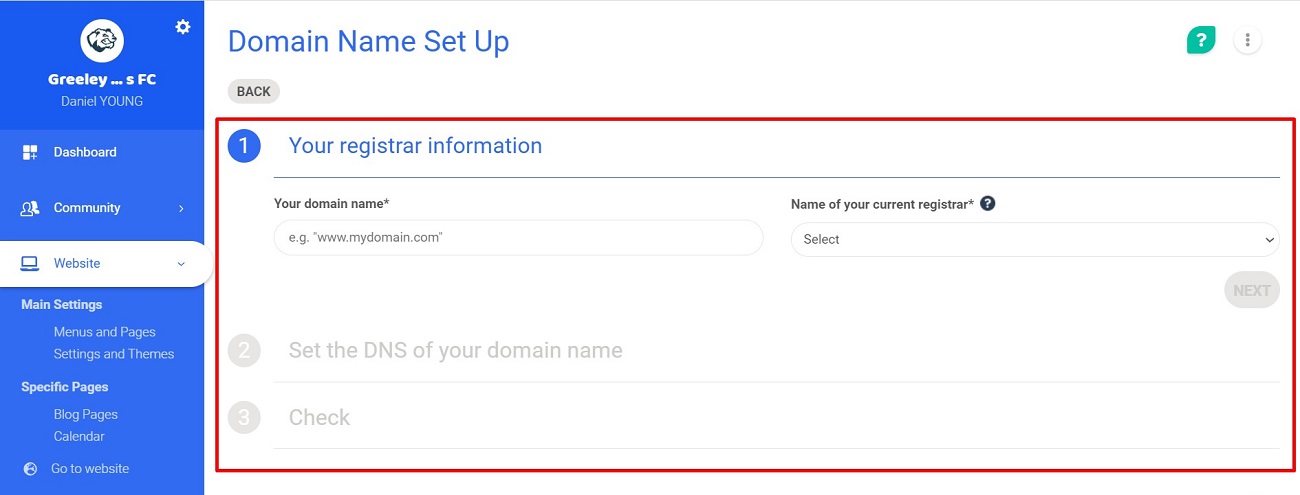The height and width of the screenshot is (495, 1300).
Task: Collapse the Website menu chevron
Action: [x=181, y=264]
